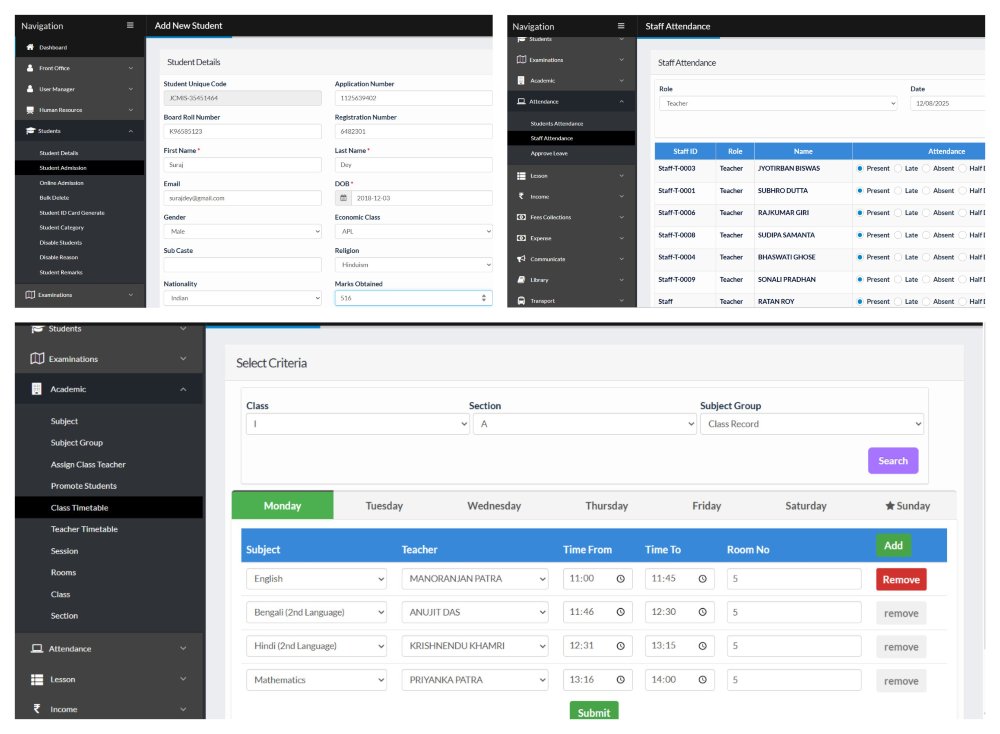This screenshot has width=1000, height=734.
Task: Mark SONALI PRADHAN as Late
Action: (x=898, y=279)
